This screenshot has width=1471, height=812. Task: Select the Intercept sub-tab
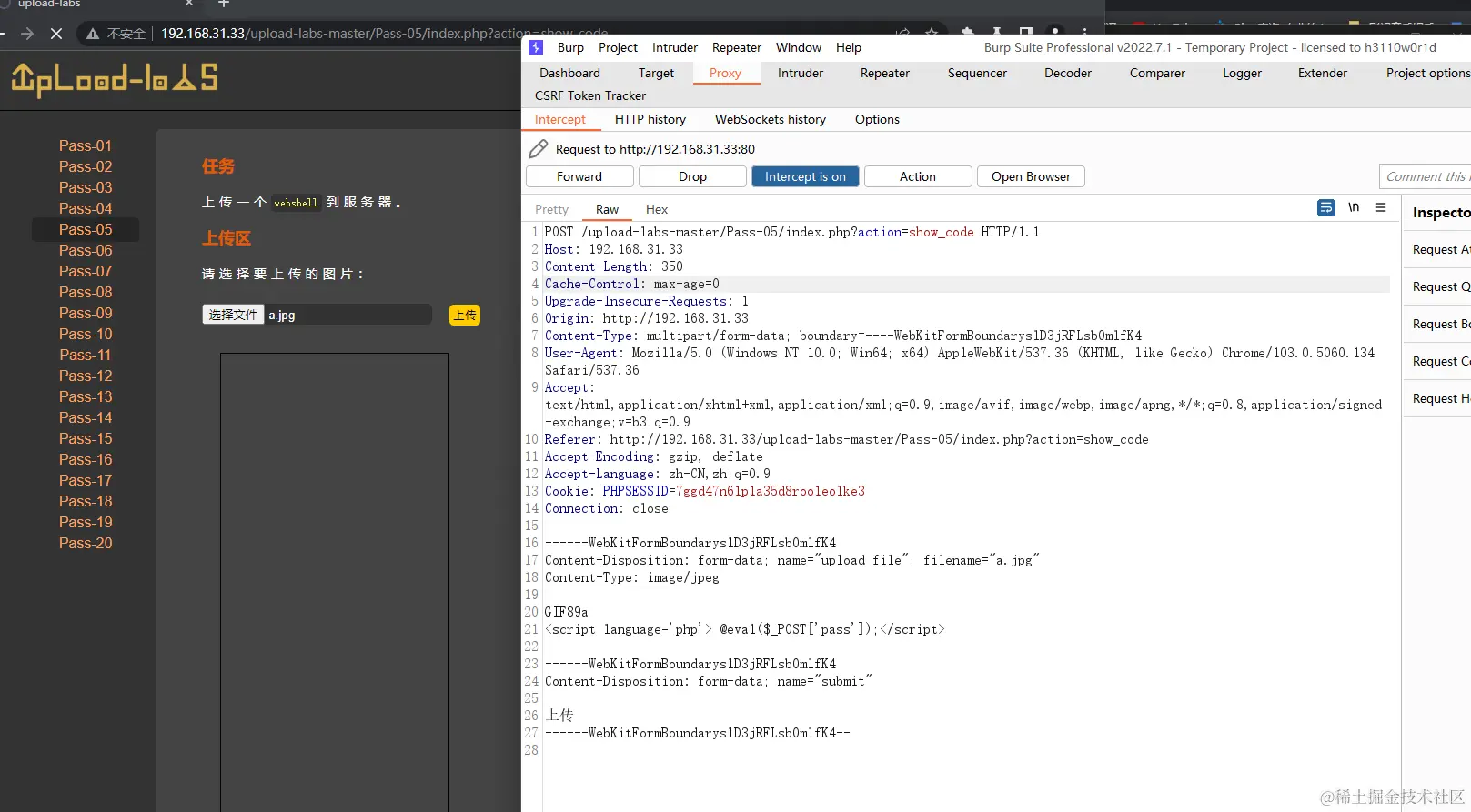[x=560, y=119]
